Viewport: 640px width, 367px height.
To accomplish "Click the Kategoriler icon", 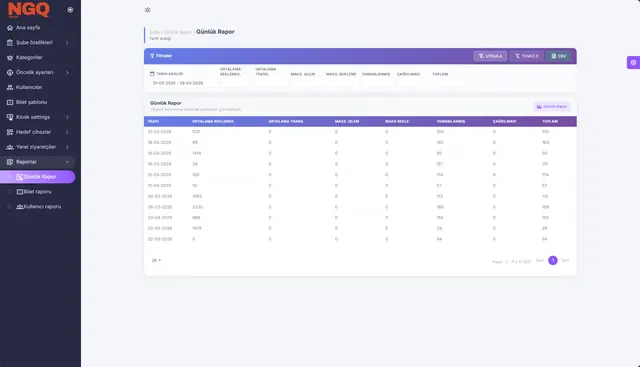I will point(10,58).
